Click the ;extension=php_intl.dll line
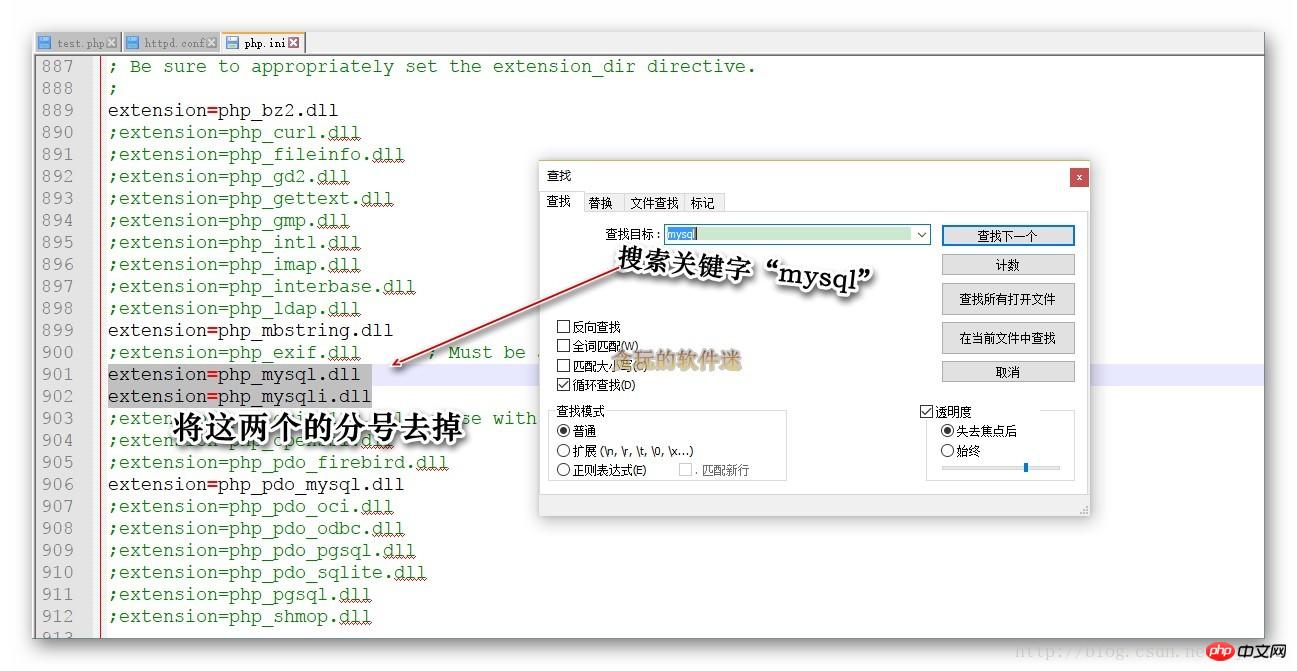This screenshot has height=671, width=1297. (x=234, y=242)
